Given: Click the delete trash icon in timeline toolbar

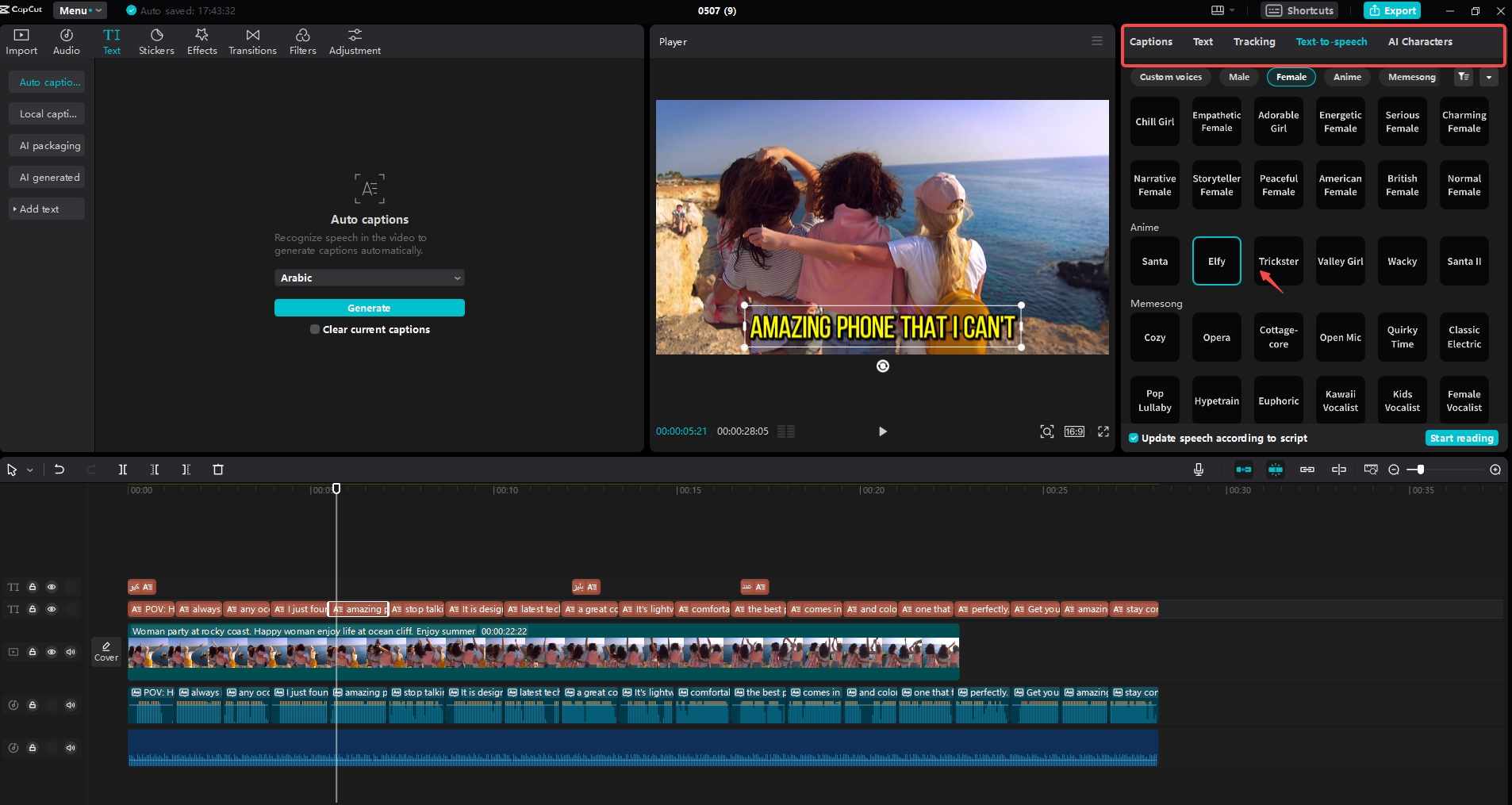Looking at the screenshot, I should click(x=218, y=470).
